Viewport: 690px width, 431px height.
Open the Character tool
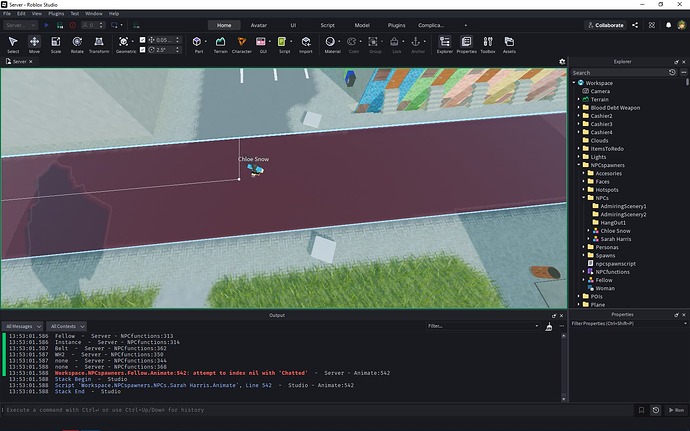pyautogui.click(x=242, y=44)
